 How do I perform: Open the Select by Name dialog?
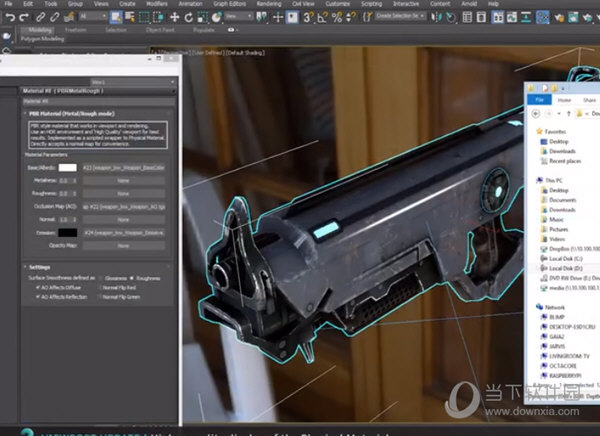(x=130, y=17)
